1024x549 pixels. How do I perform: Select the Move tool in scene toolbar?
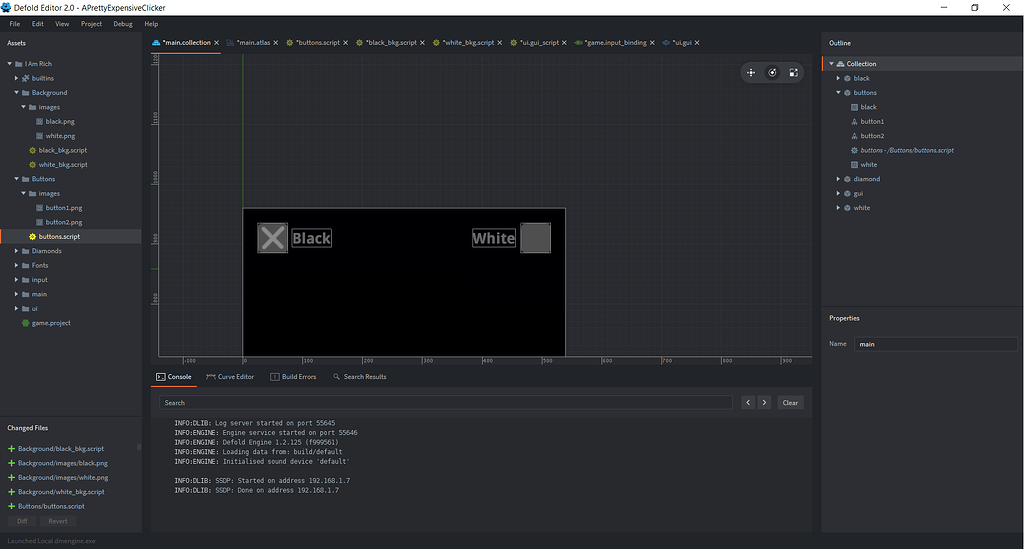tap(751, 72)
